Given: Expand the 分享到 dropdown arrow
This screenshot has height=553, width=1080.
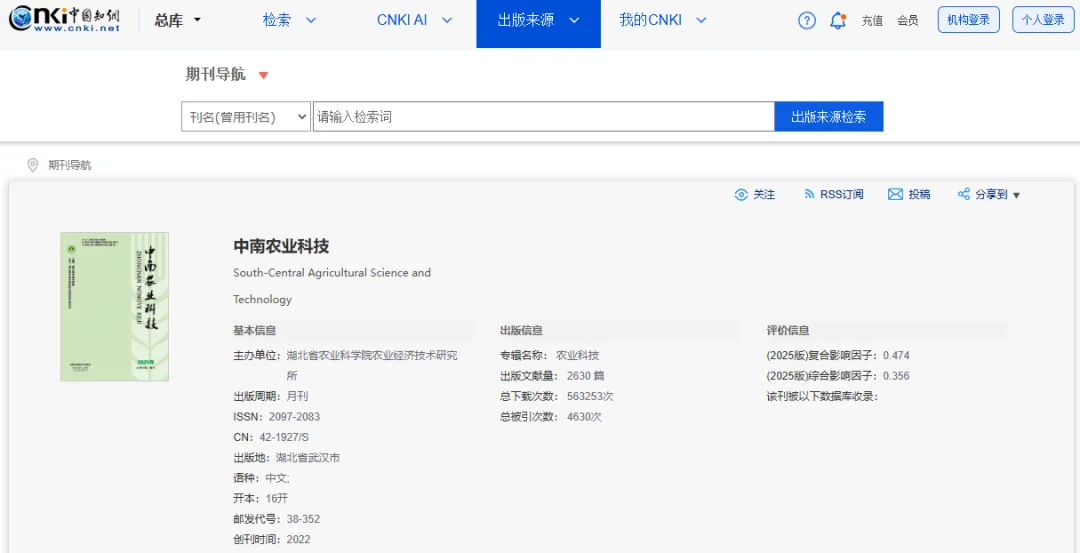Looking at the screenshot, I should click(x=1016, y=196).
